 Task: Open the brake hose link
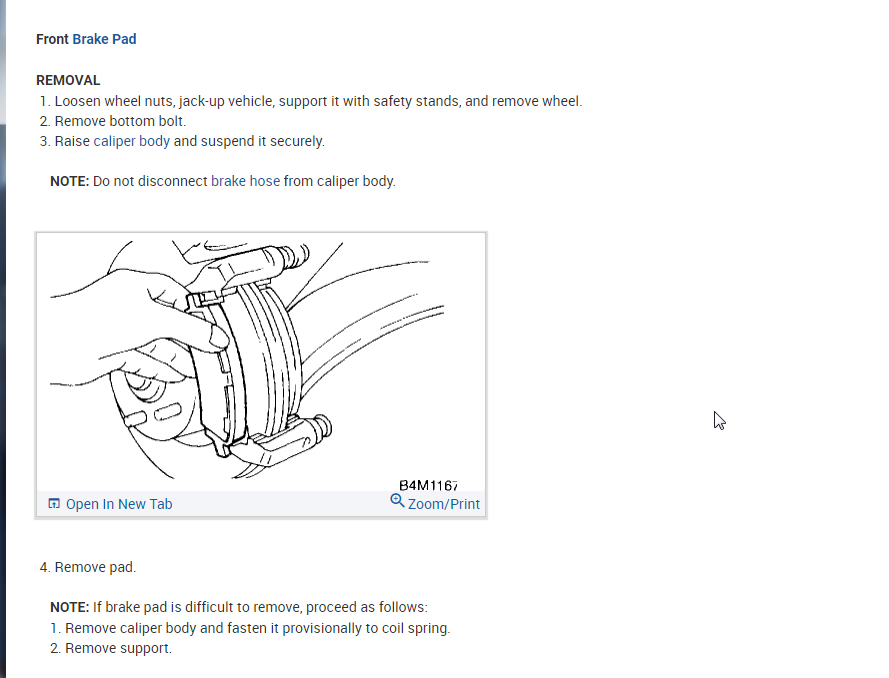tap(245, 181)
